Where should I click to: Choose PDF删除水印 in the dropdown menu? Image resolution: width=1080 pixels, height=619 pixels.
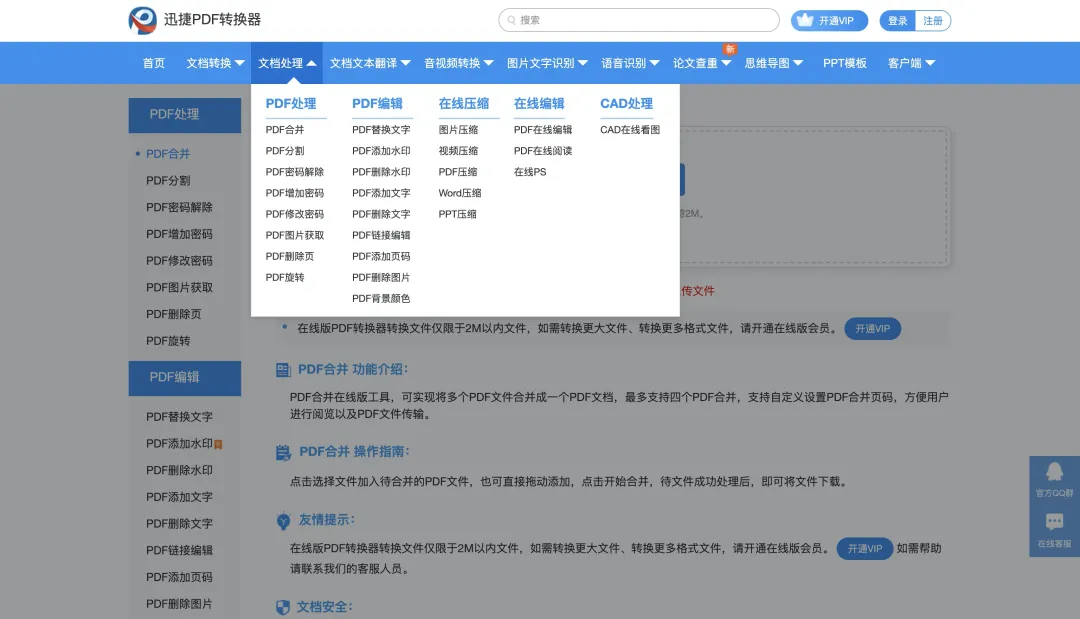381,172
